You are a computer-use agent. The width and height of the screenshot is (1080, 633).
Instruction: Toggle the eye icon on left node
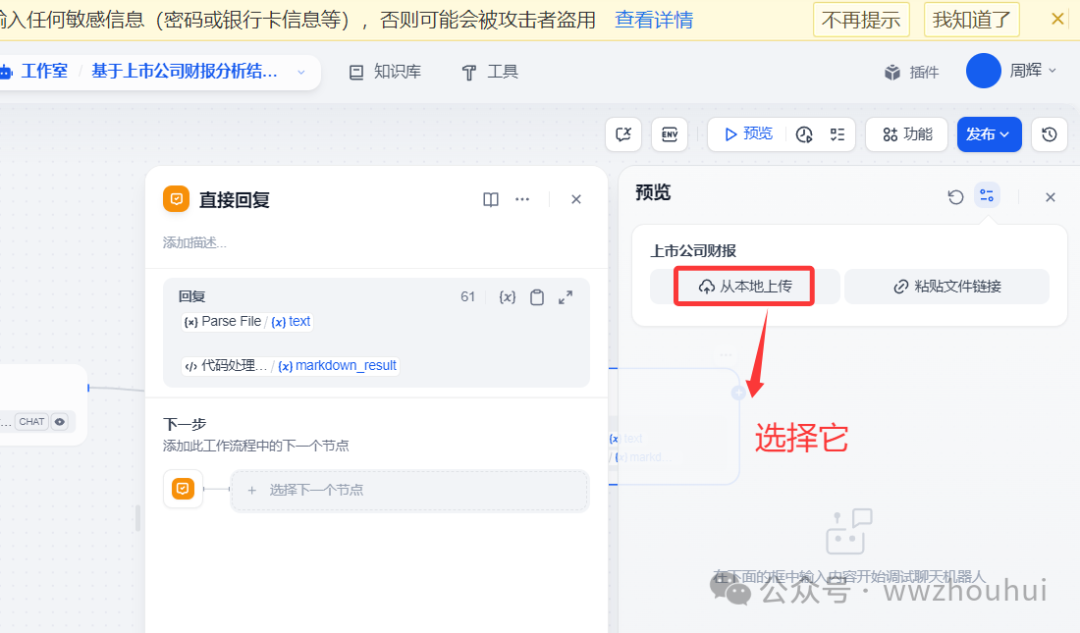coord(60,422)
